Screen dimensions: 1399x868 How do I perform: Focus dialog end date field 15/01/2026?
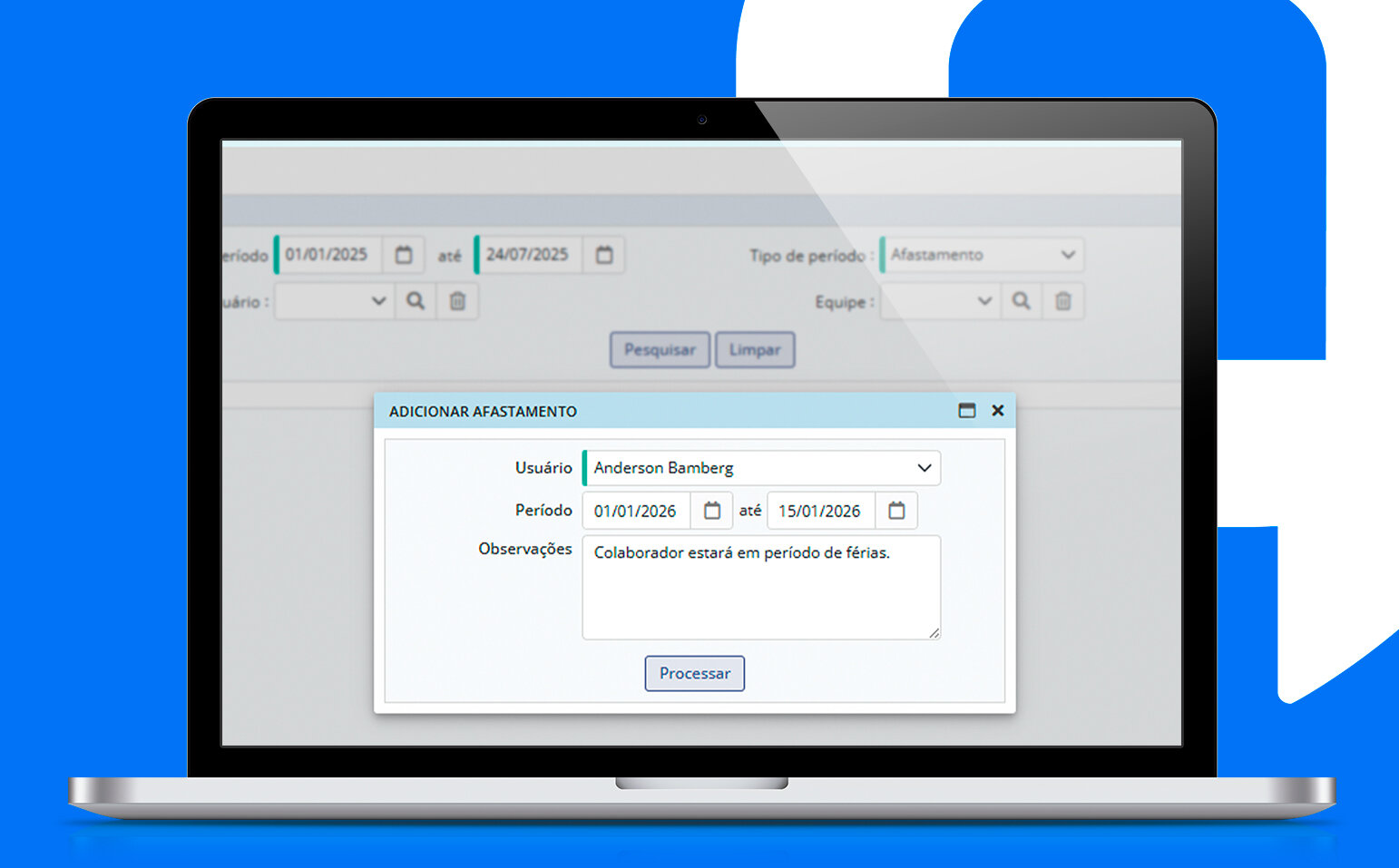tap(821, 511)
